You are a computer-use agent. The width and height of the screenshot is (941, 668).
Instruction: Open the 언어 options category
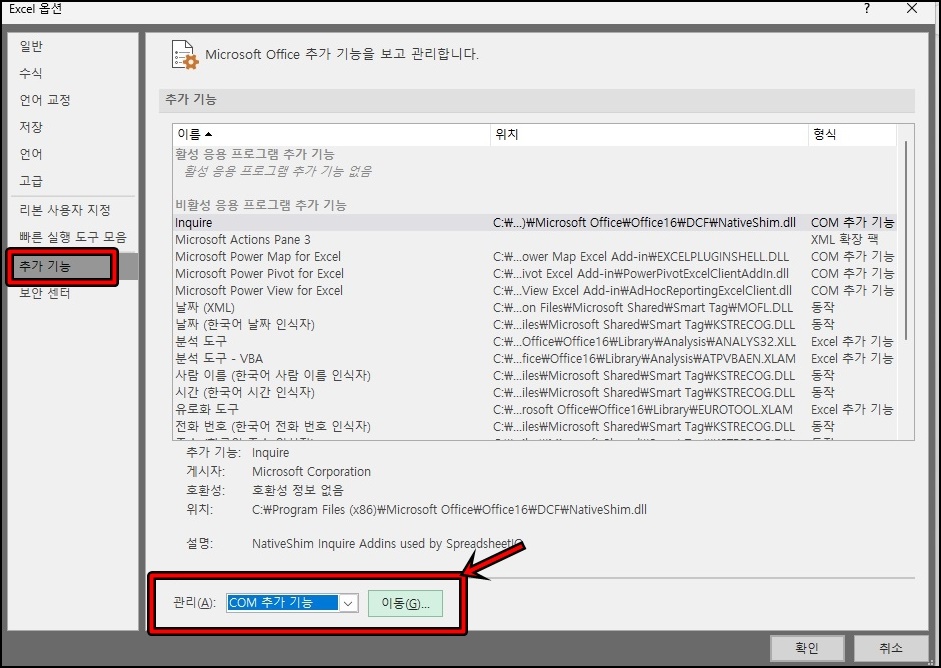click(31, 154)
